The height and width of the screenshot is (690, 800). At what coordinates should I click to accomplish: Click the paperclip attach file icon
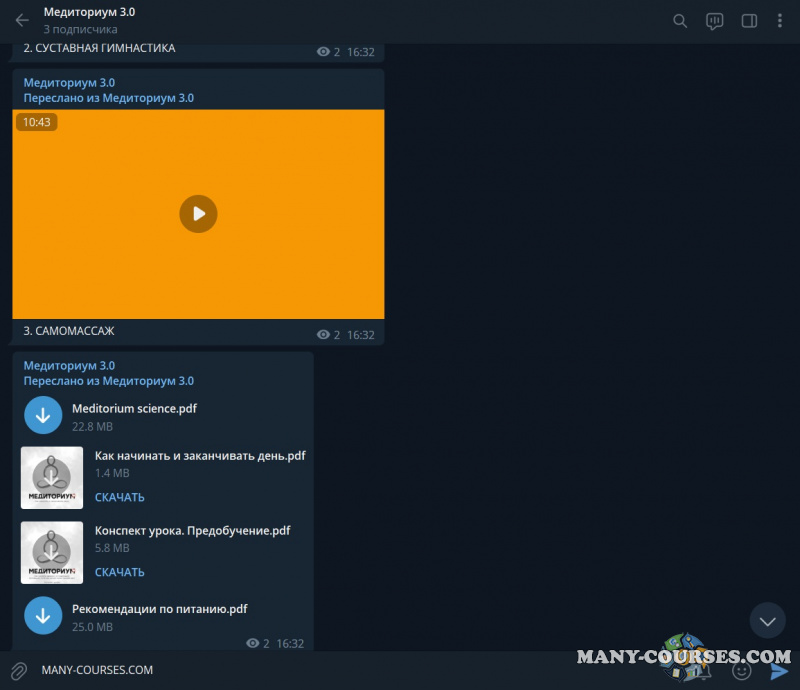click(18, 670)
